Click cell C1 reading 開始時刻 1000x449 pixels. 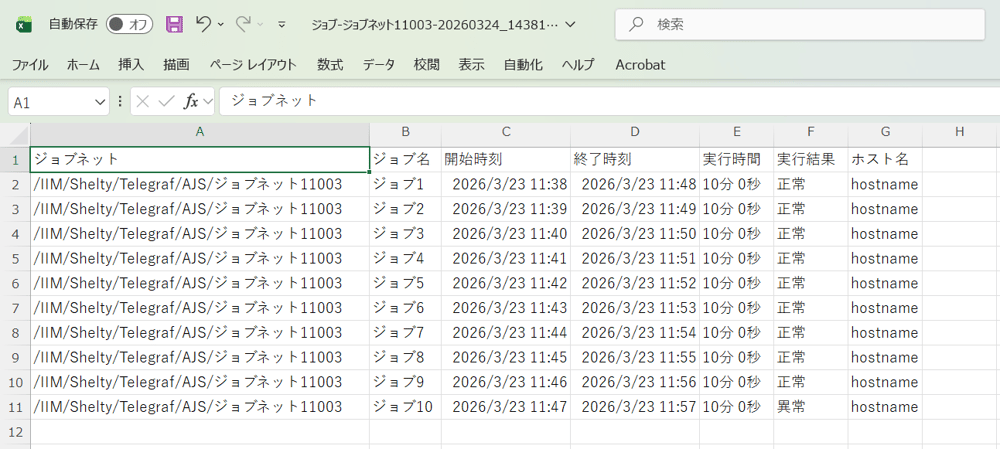[x=506, y=159]
